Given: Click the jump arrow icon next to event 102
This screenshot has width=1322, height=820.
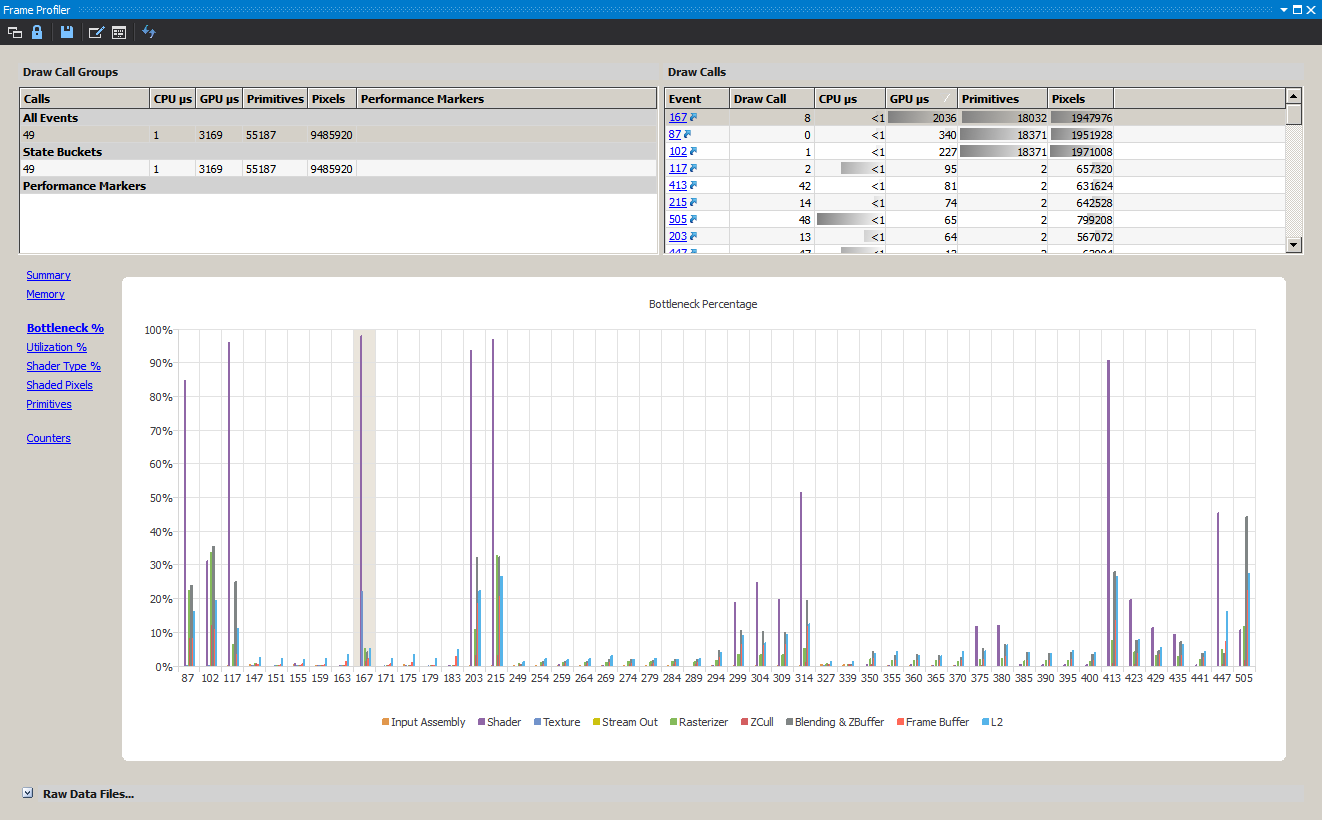Looking at the screenshot, I should [693, 151].
